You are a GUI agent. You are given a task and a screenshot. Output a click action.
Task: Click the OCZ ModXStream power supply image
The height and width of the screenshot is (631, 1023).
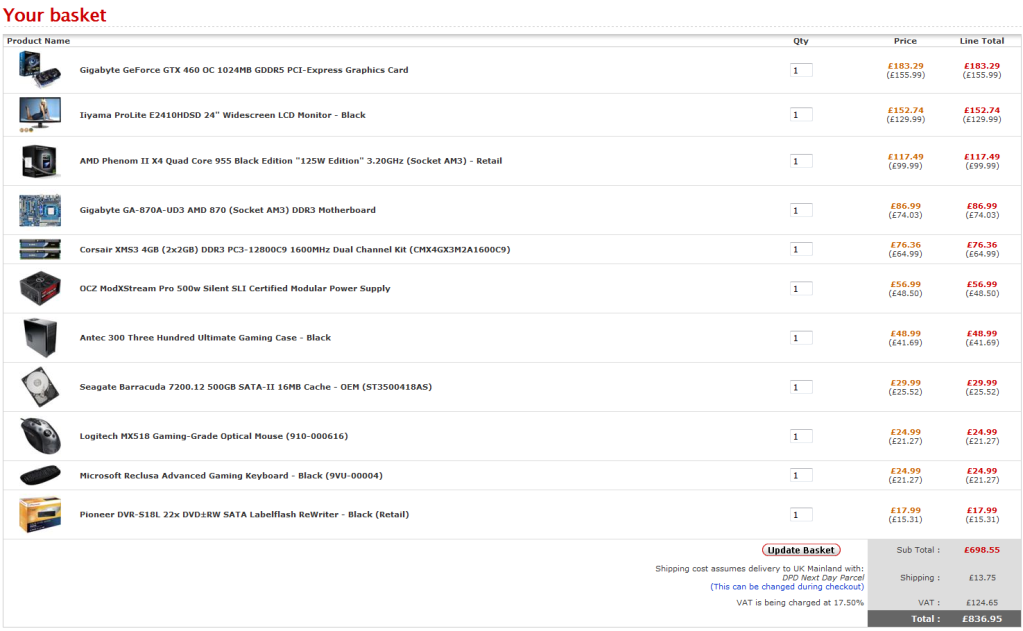click(39, 288)
